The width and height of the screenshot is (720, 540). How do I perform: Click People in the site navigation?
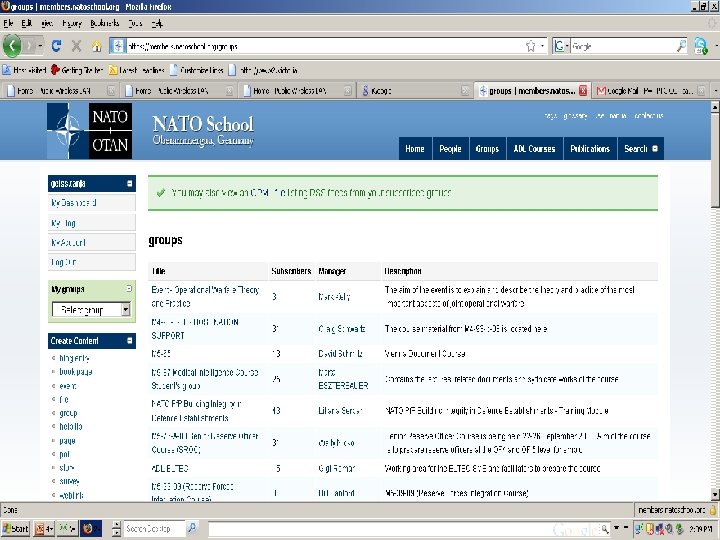pos(450,148)
